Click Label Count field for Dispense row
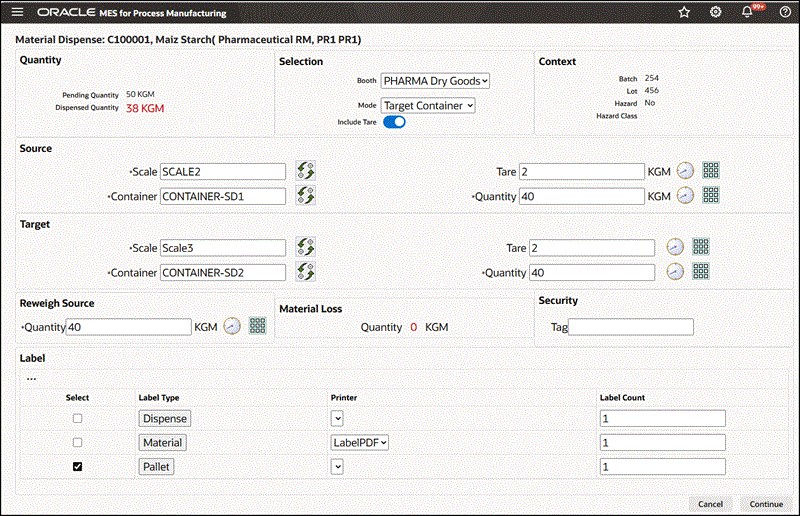 663,419
